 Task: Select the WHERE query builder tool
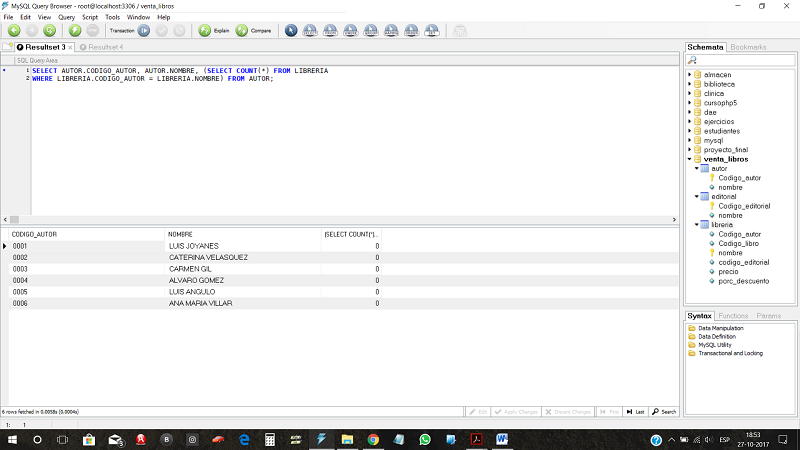point(351,31)
